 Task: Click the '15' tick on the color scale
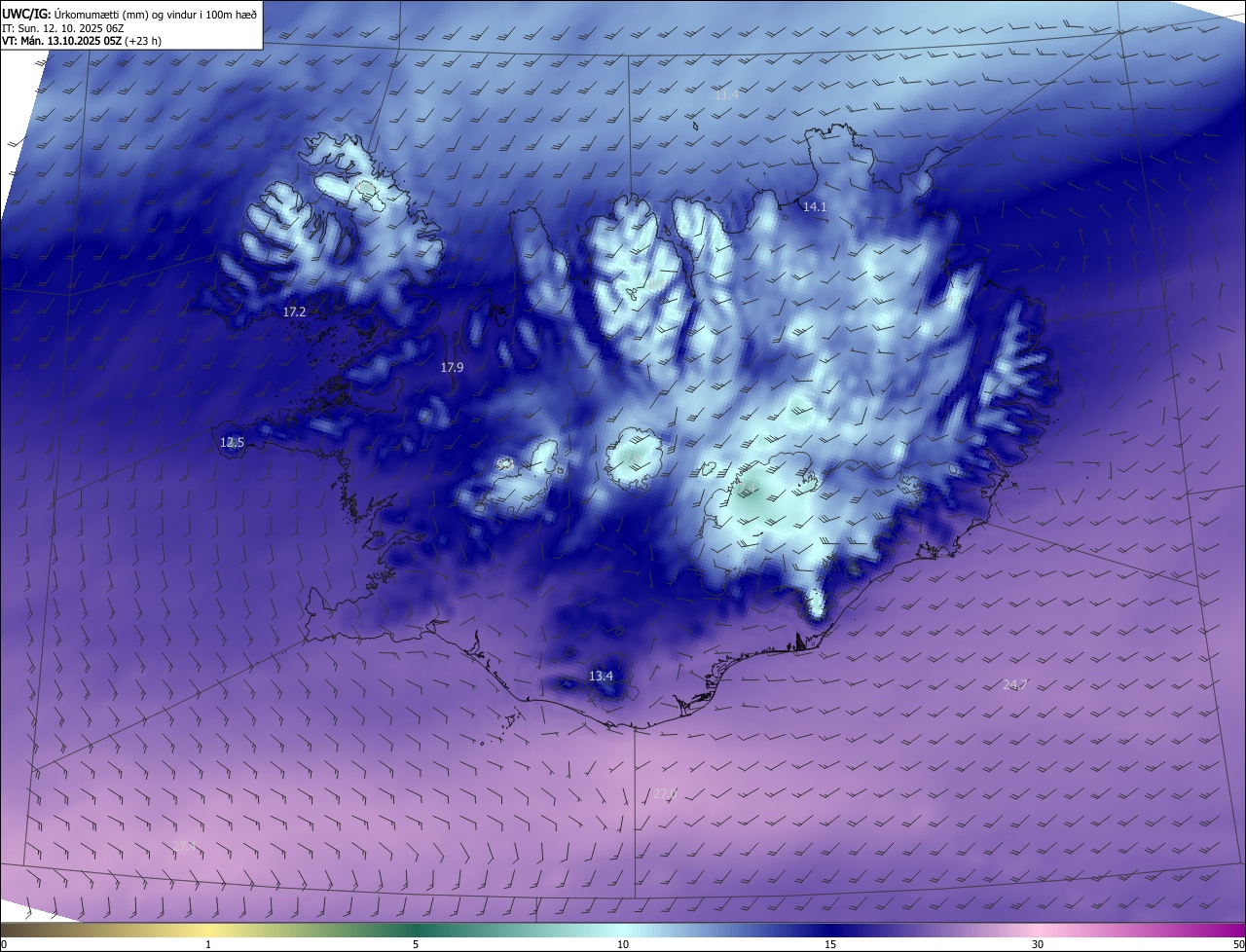(x=830, y=944)
